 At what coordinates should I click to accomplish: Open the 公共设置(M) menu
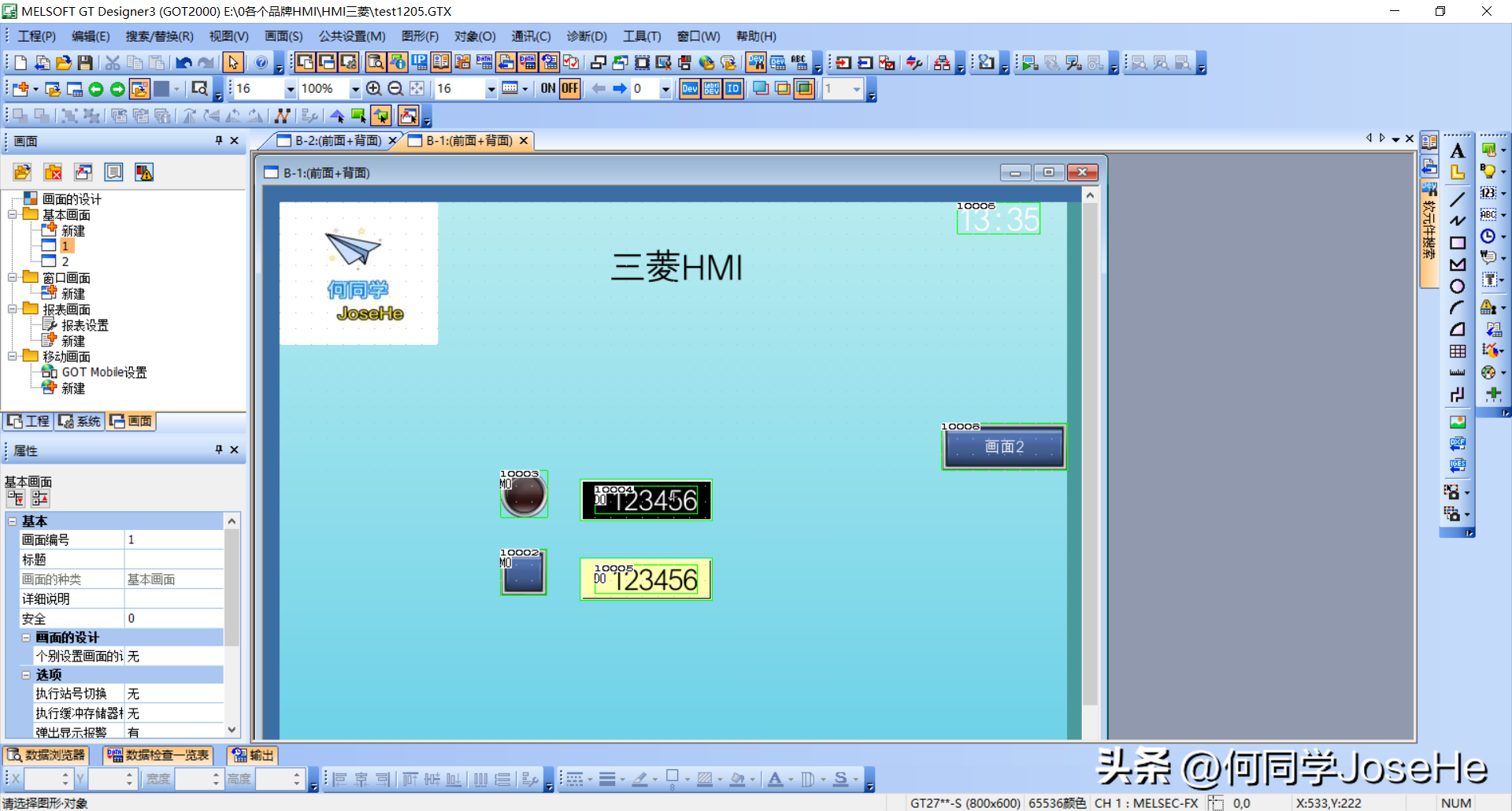[352, 36]
